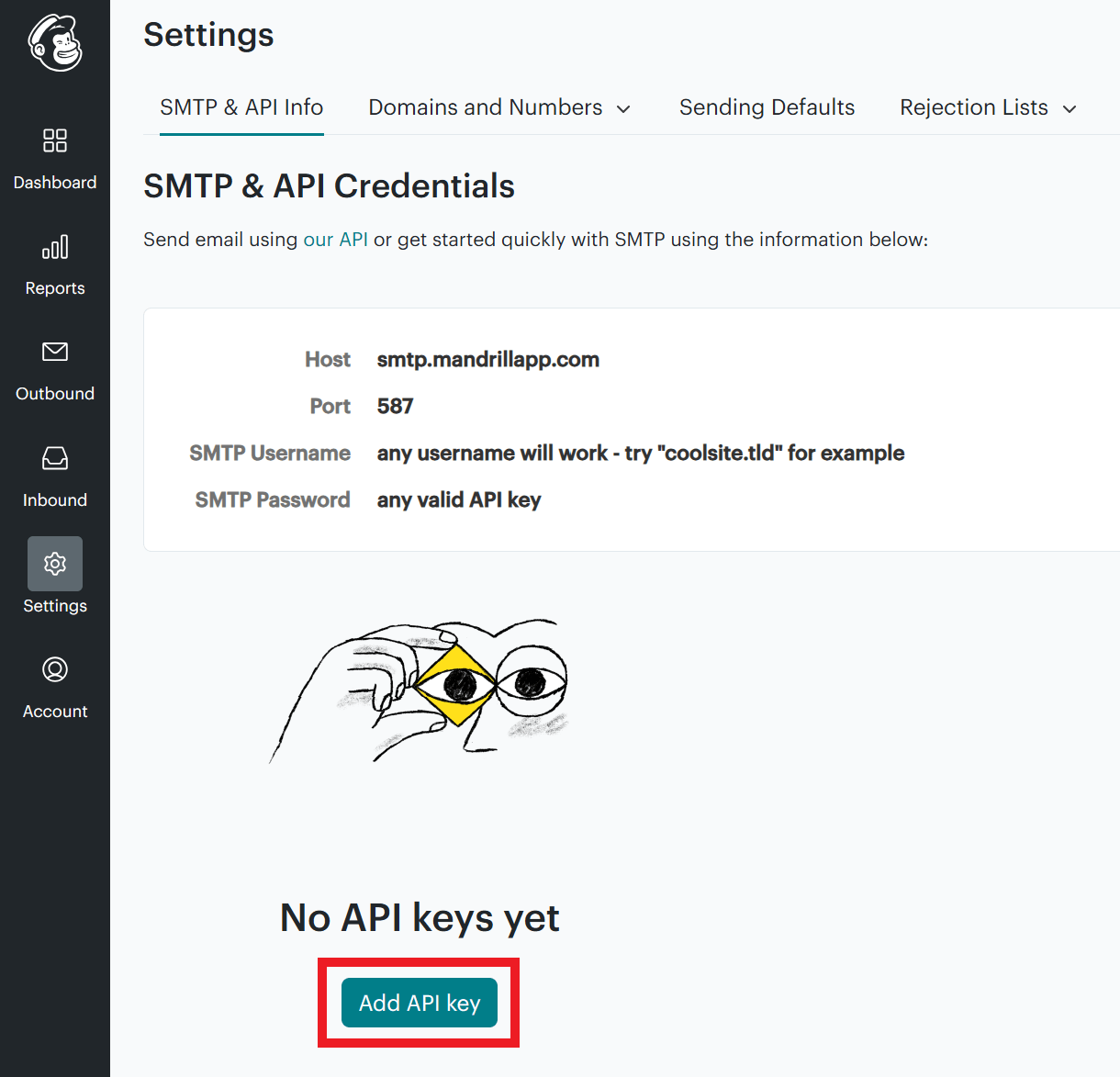Open the Outbound envelope icon

point(55,352)
